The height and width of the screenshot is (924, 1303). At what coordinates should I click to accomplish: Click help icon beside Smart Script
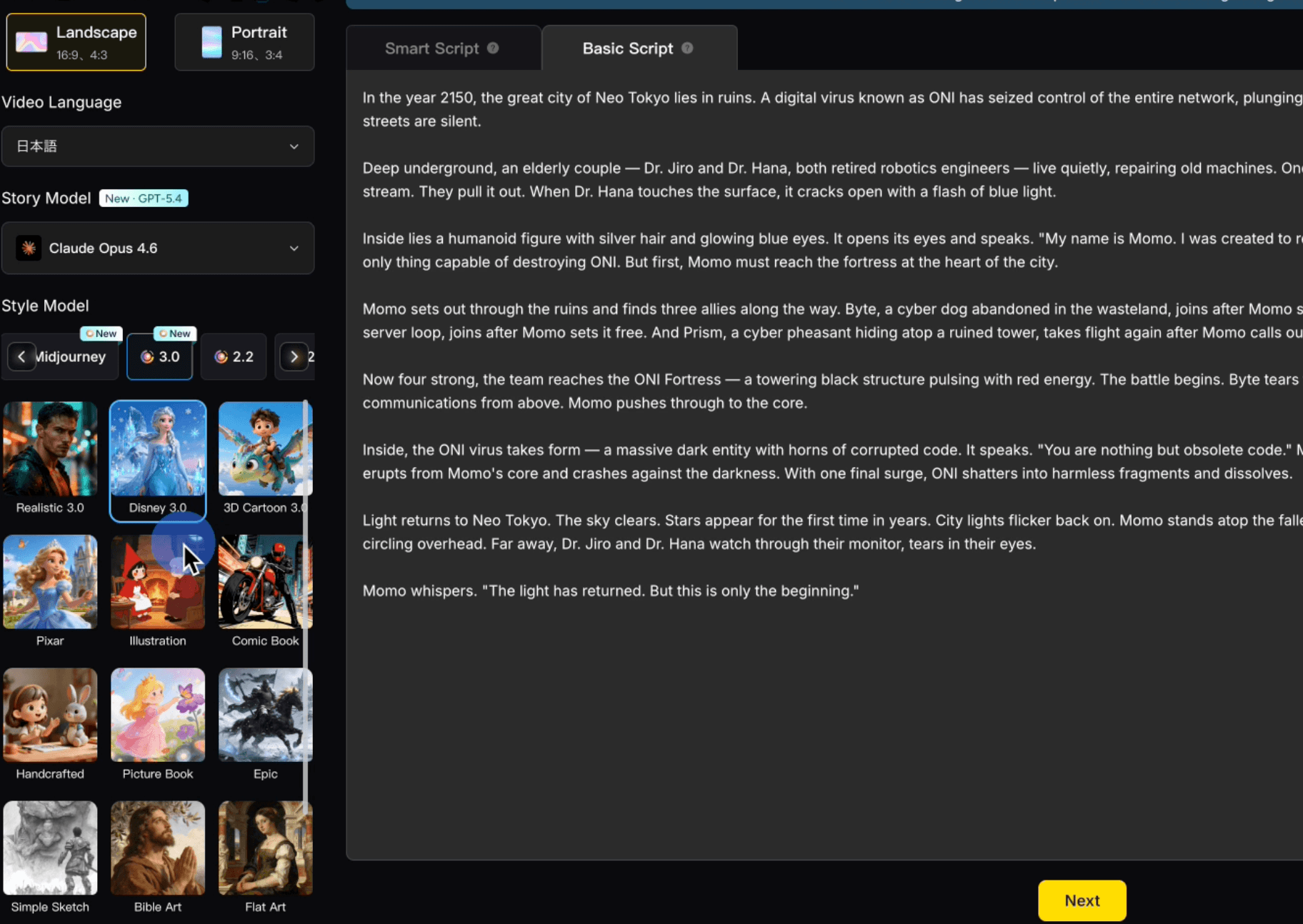click(493, 48)
